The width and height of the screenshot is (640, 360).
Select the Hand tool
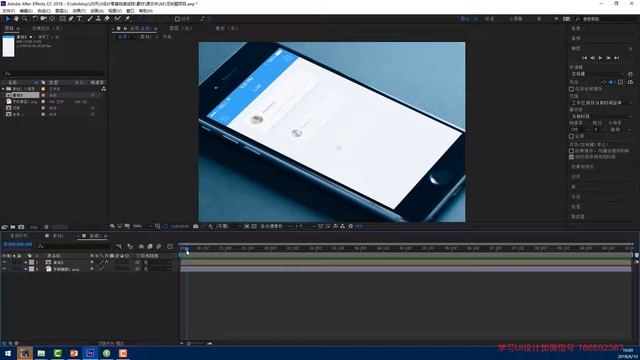tap(16, 19)
